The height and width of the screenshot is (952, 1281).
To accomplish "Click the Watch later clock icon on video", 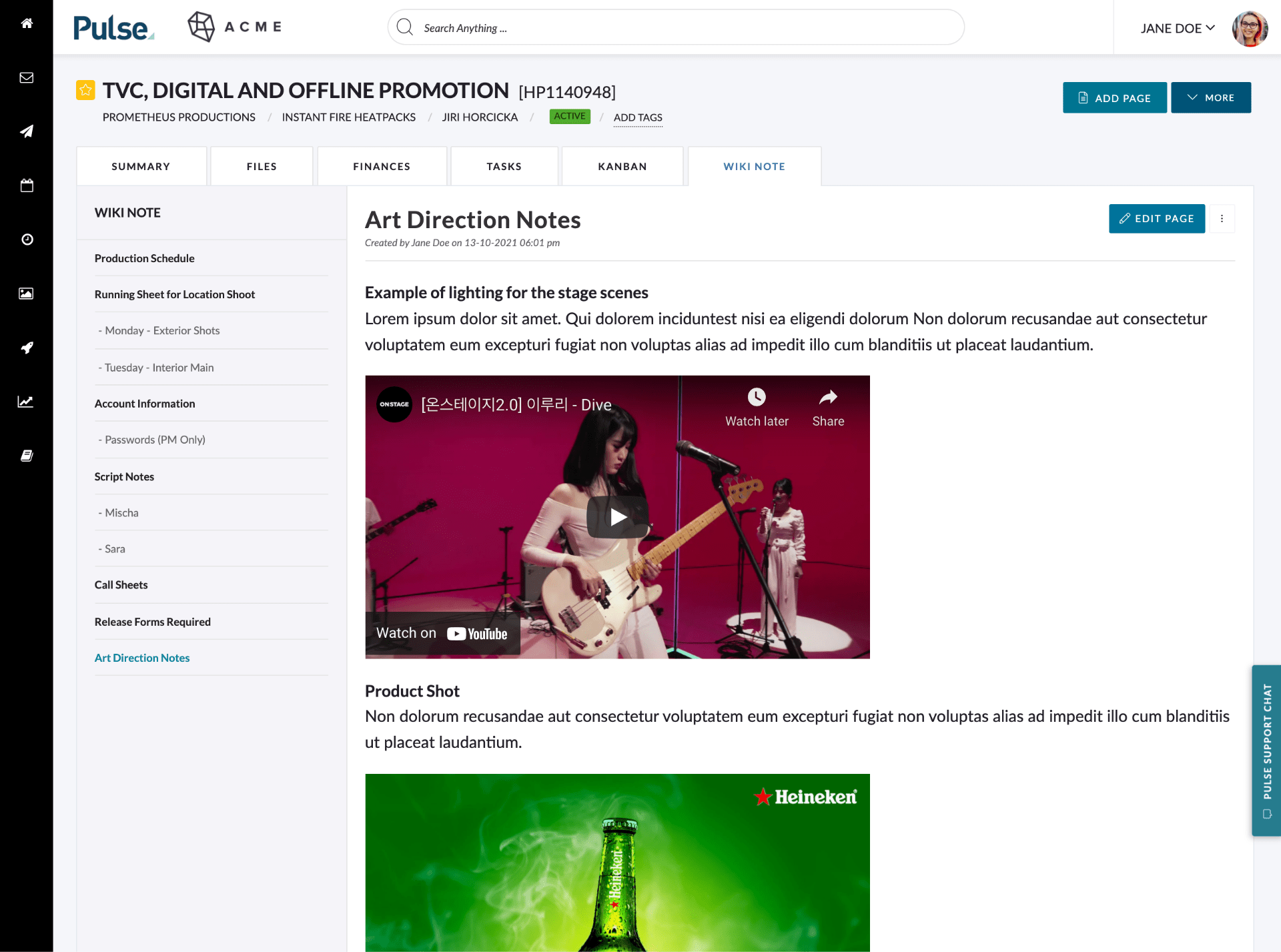I will point(757,398).
